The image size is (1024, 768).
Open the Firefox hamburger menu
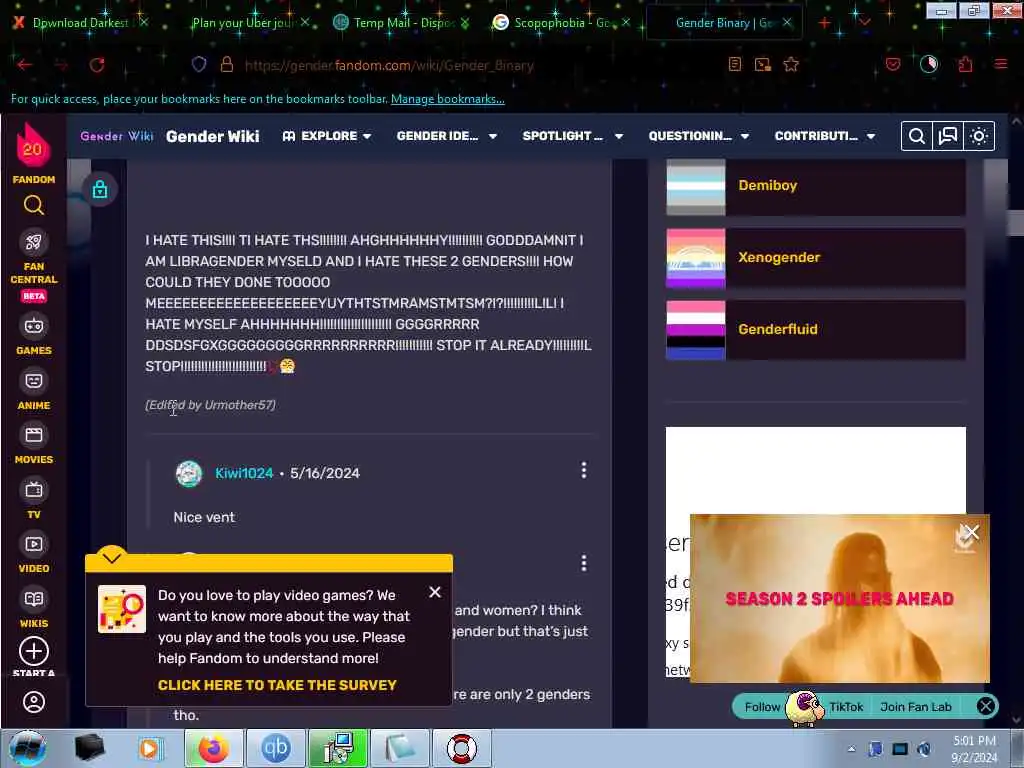[1000, 64]
